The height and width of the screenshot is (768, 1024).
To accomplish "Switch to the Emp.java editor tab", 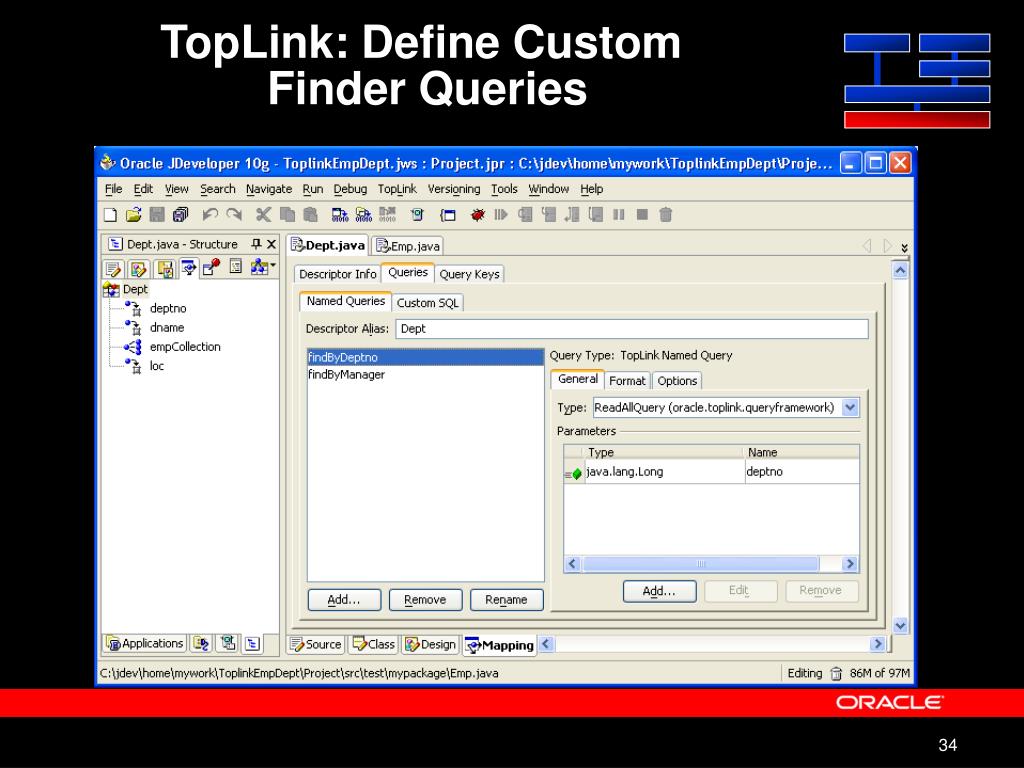I will [x=408, y=246].
